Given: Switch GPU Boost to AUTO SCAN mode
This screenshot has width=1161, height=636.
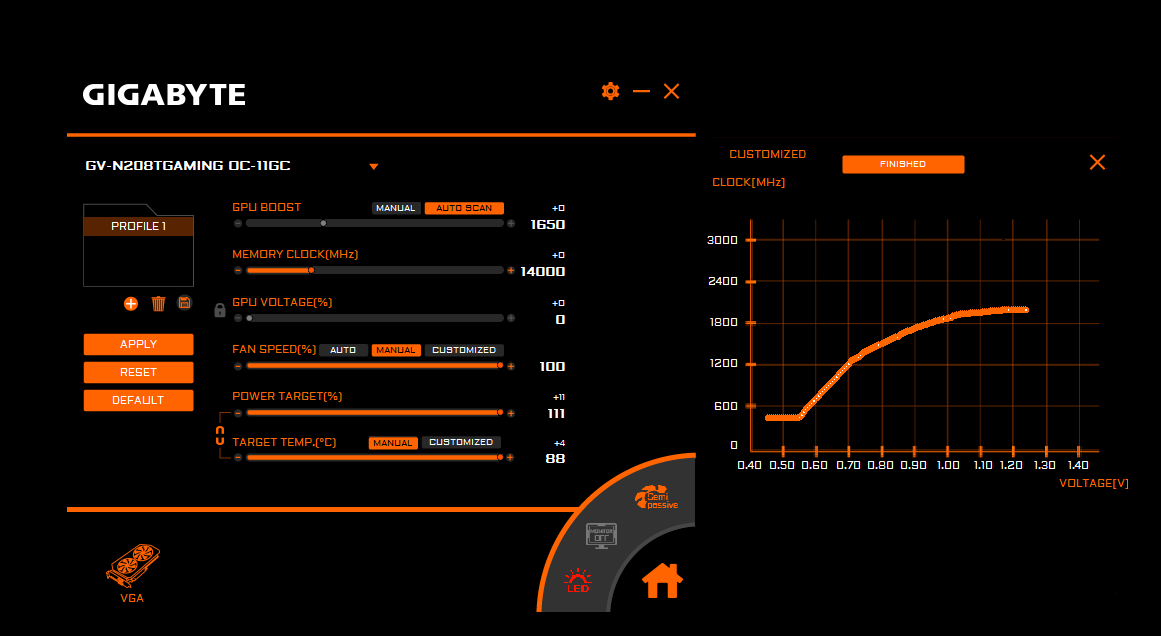Looking at the screenshot, I should click(464, 208).
